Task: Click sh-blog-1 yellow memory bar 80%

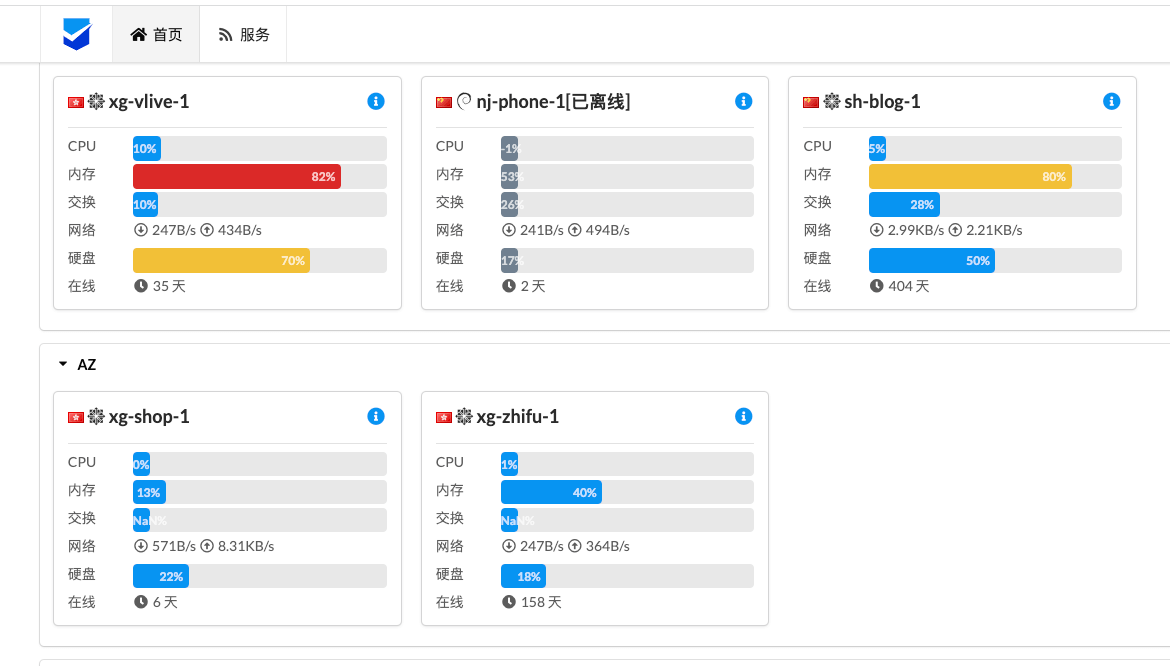Action: (970, 176)
